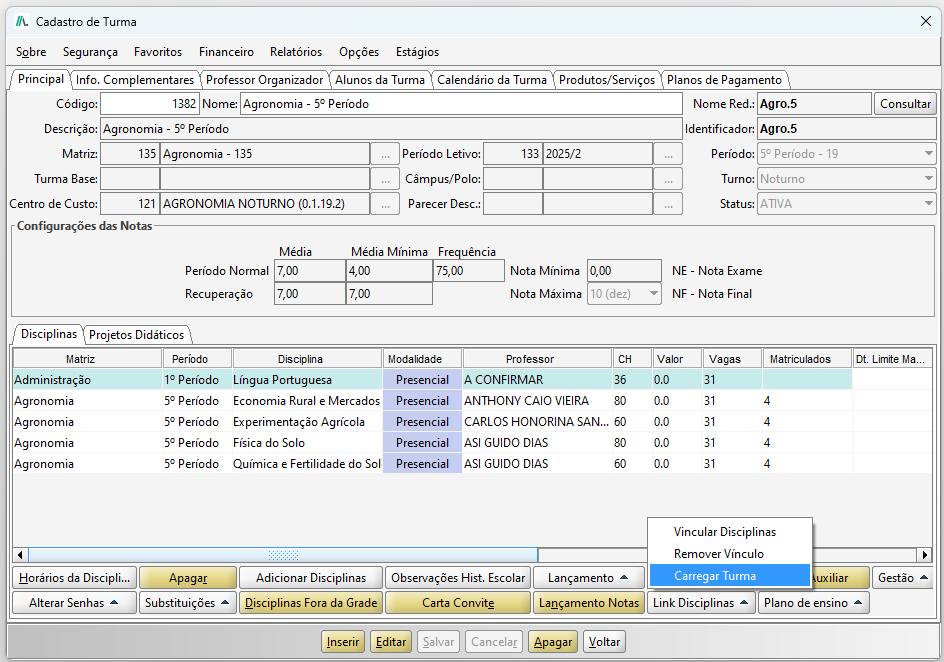Click the Inserir button
944x662 pixels.
tap(343, 642)
